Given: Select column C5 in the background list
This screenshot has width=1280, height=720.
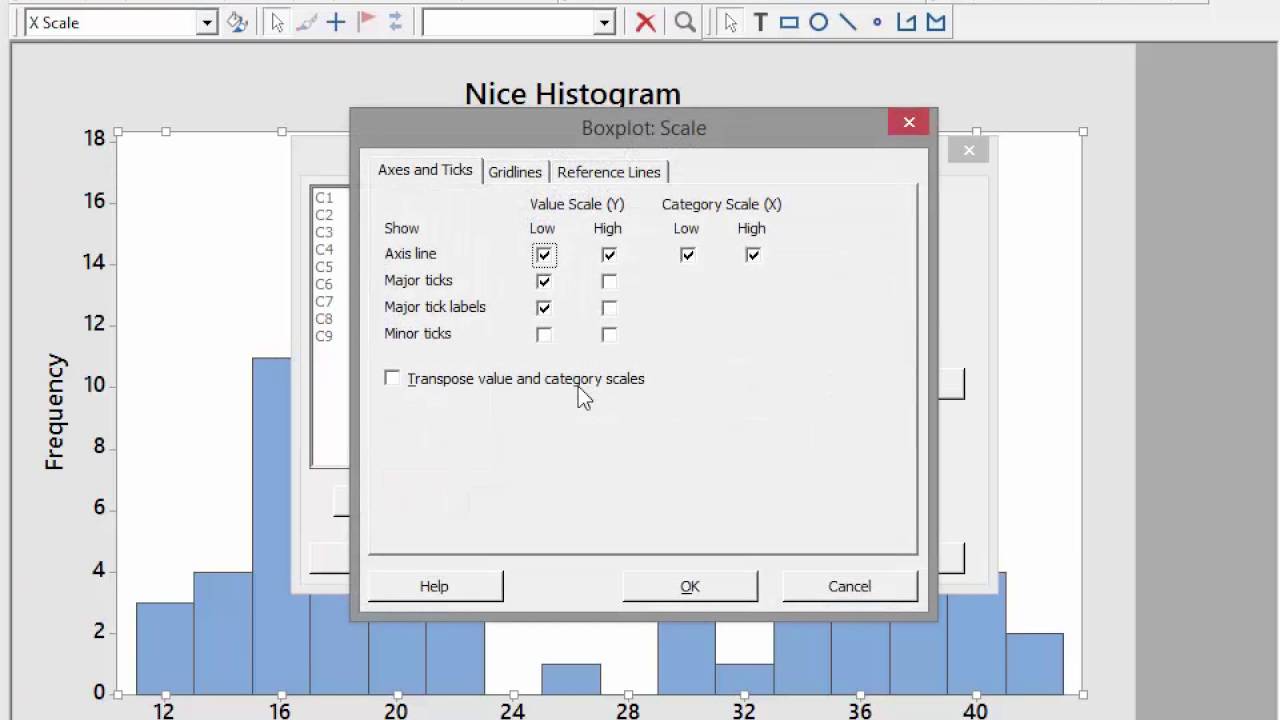Looking at the screenshot, I should click(324, 267).
